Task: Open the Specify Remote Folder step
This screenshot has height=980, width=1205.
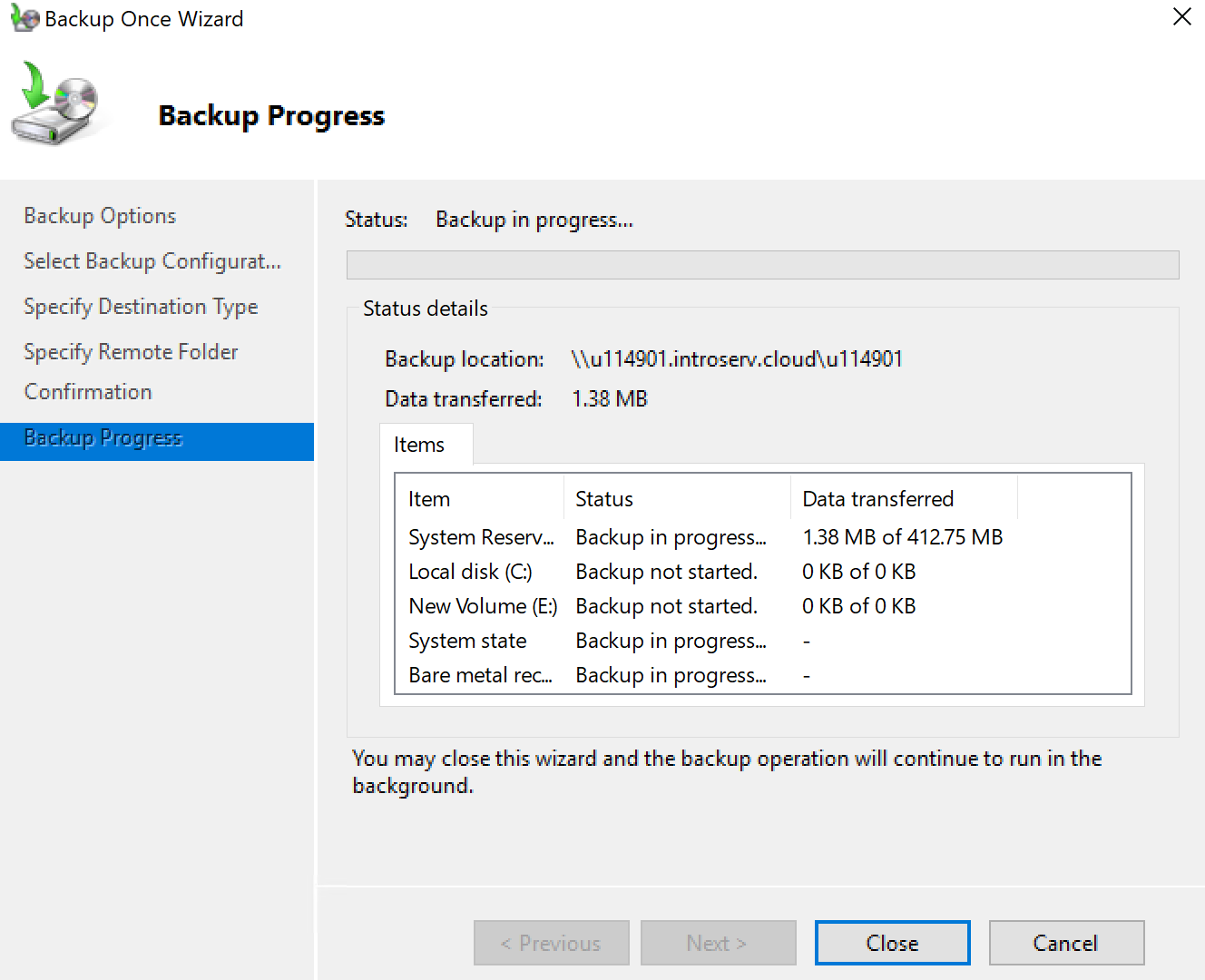Action: pyautogui.click(x=130, y=352)
